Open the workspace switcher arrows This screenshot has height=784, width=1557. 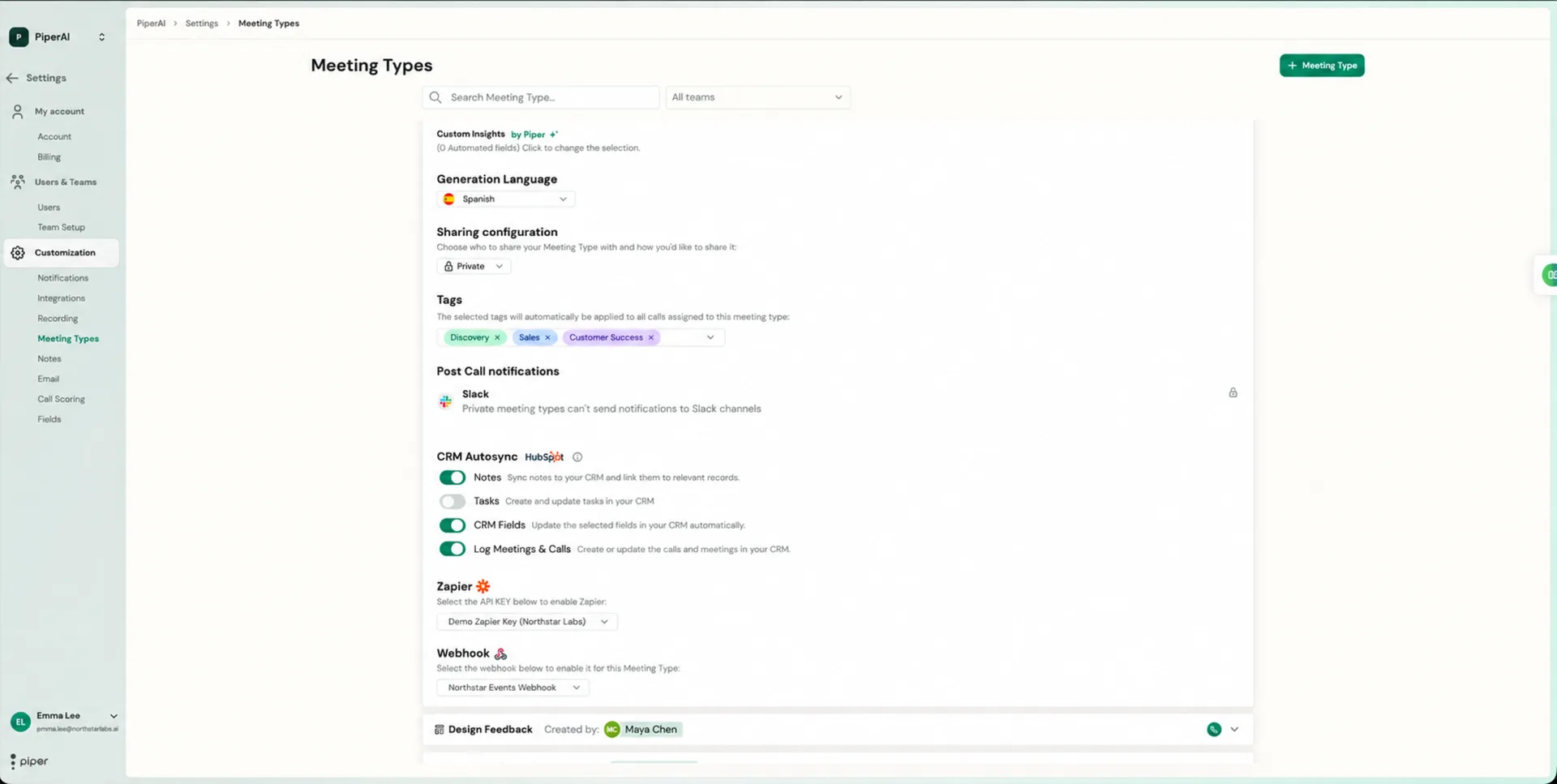point(101,36)
